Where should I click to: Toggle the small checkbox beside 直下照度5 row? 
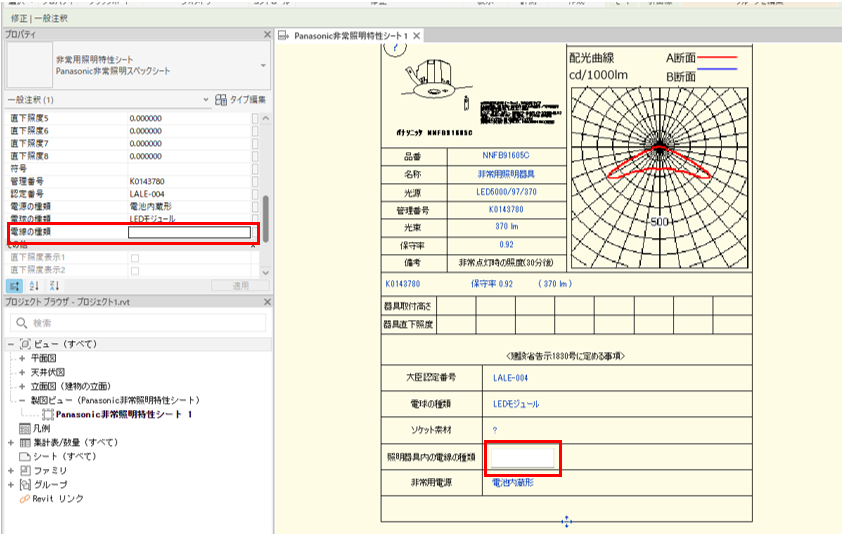click(x=255, y=119)
